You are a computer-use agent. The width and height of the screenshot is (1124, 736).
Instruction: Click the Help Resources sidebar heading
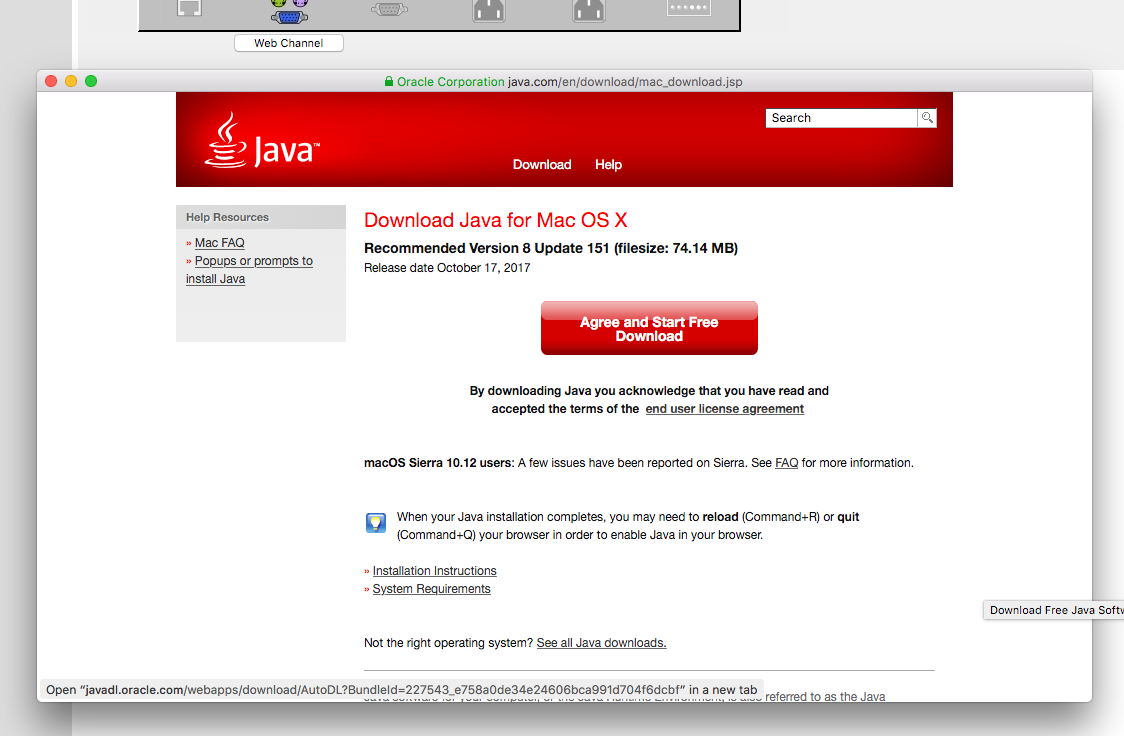[227, 217]
